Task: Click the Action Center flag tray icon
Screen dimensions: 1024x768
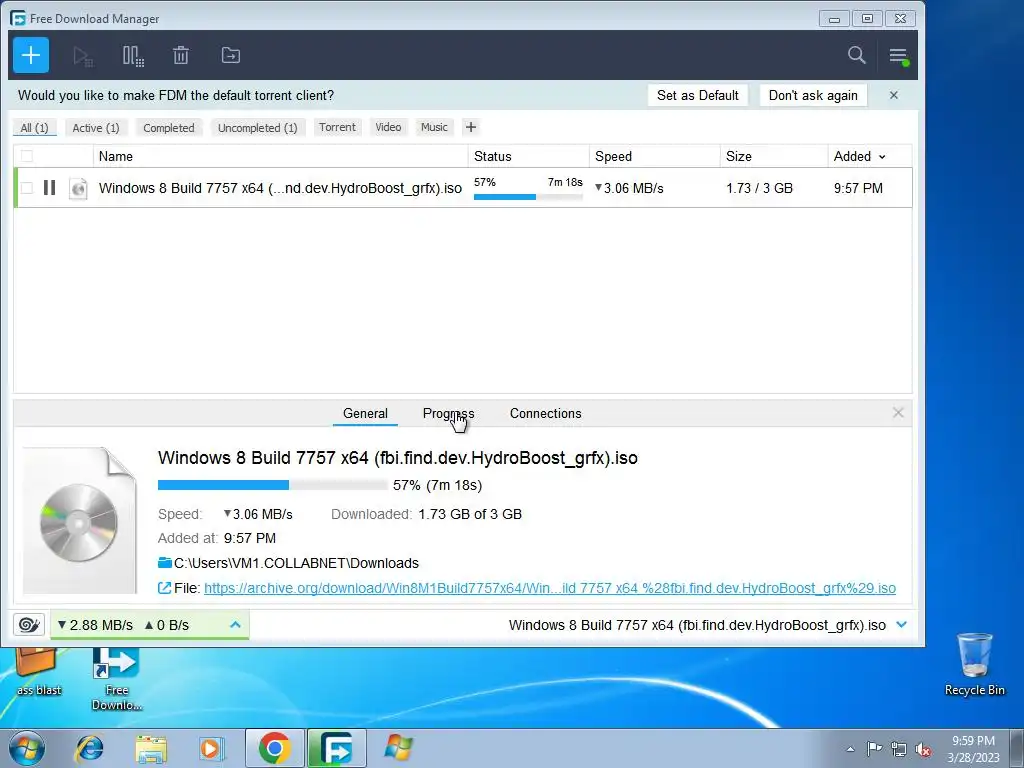Action: 874,748
